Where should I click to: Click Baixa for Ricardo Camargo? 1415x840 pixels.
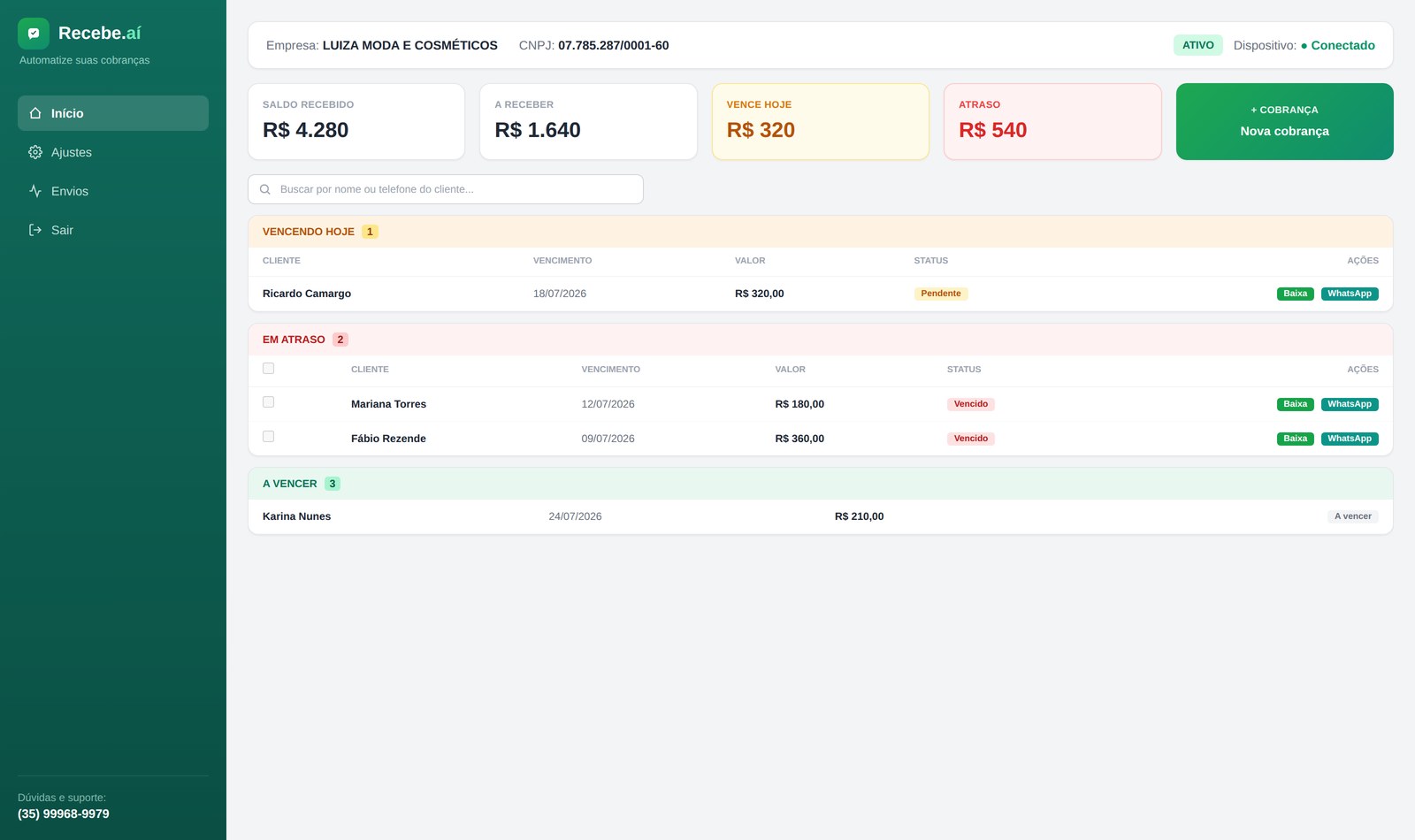(x=1296, y=294)
